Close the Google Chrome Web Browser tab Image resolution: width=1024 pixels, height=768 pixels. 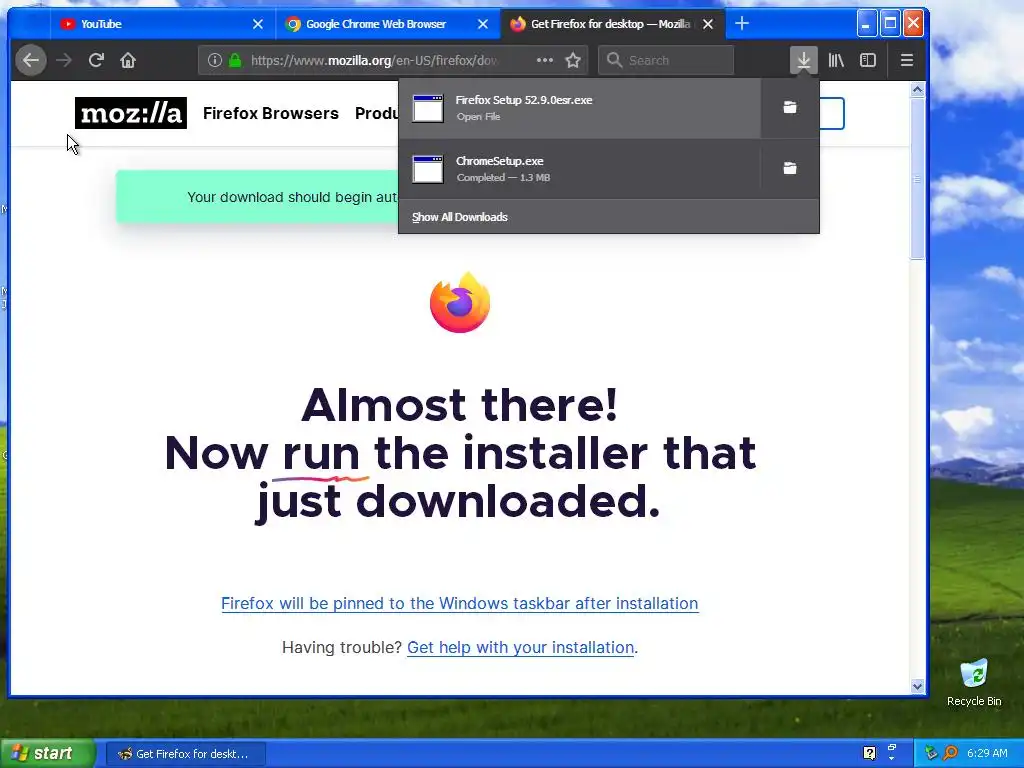483,24
